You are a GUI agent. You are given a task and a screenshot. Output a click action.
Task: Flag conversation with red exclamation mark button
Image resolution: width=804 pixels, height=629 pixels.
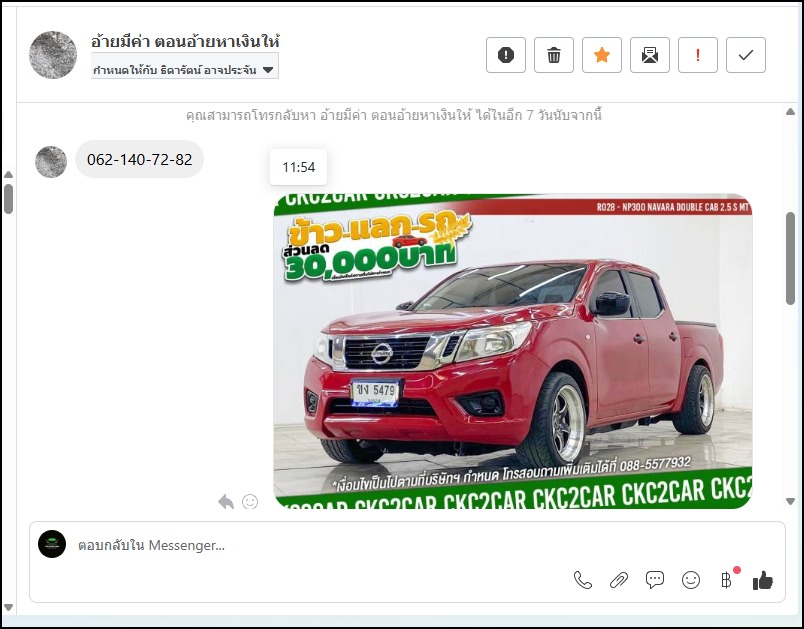tap(697, 55)
